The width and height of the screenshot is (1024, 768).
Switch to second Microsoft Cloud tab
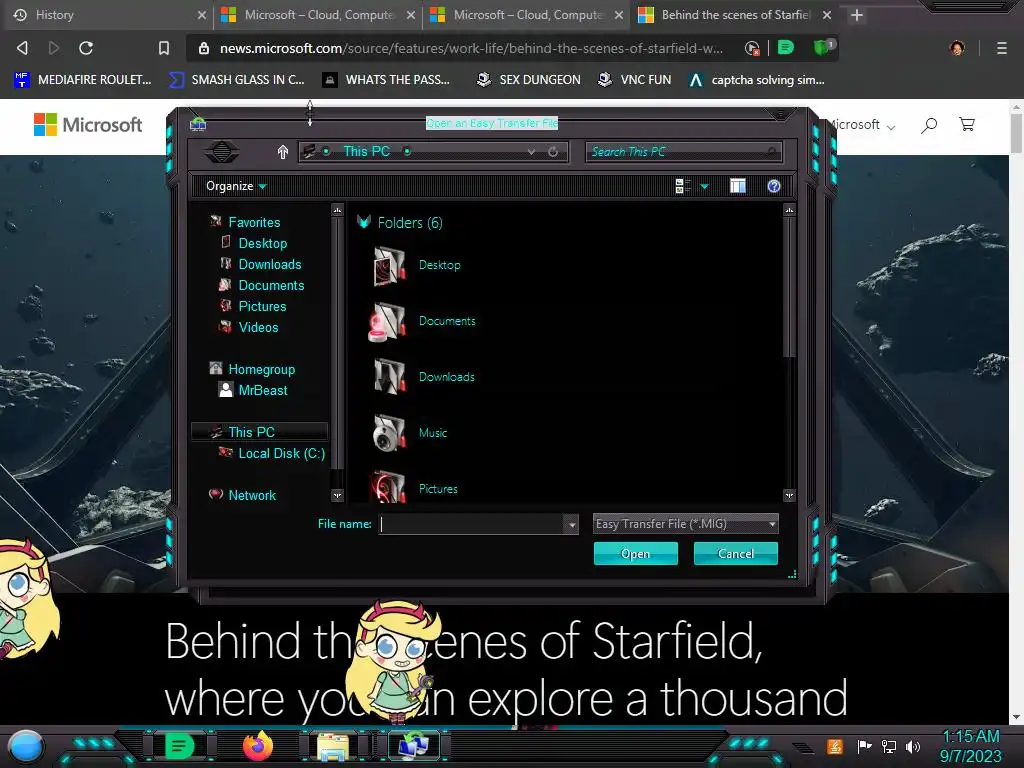pos(528,15)
